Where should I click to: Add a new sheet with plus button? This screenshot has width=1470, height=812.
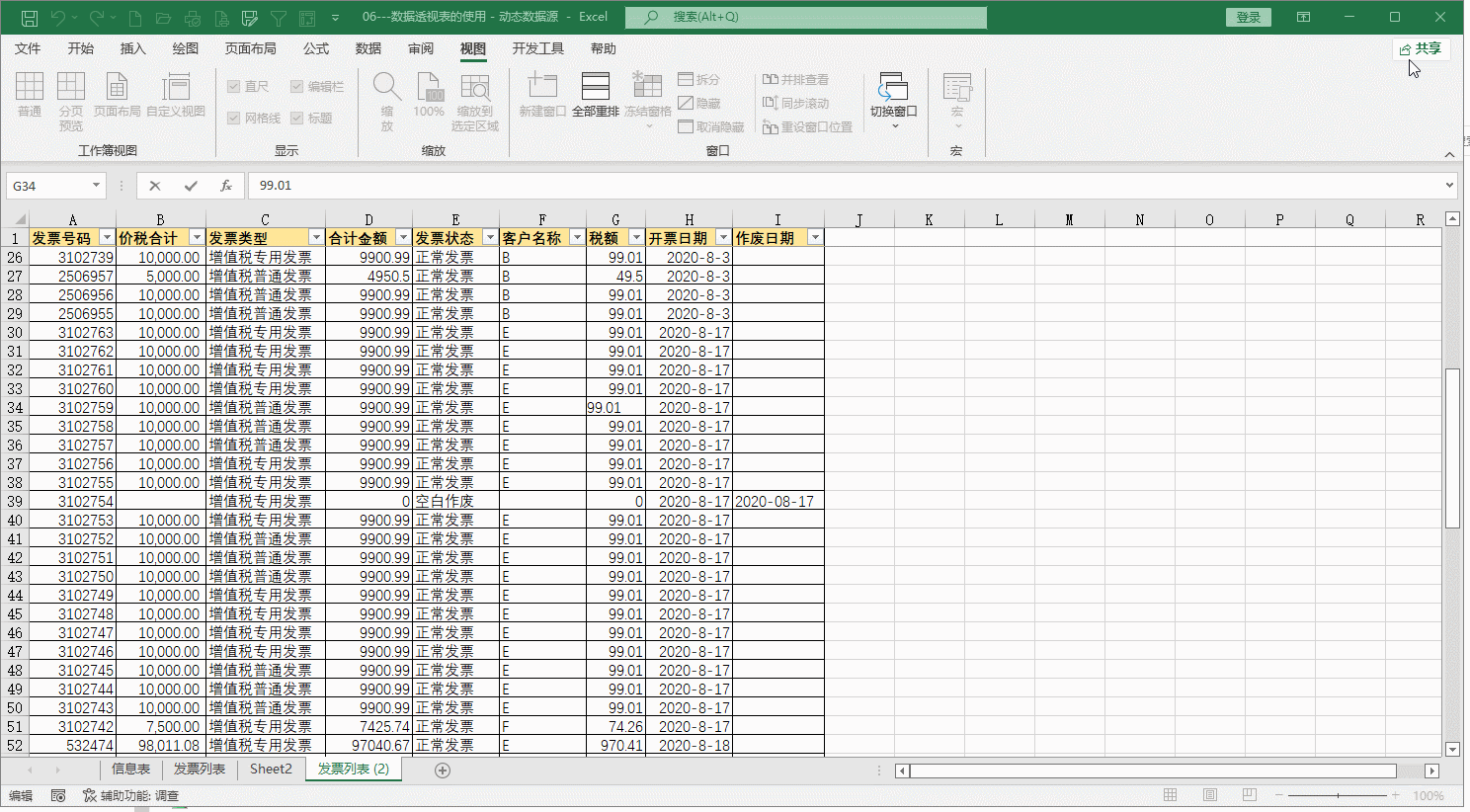[x=443, y=771]
